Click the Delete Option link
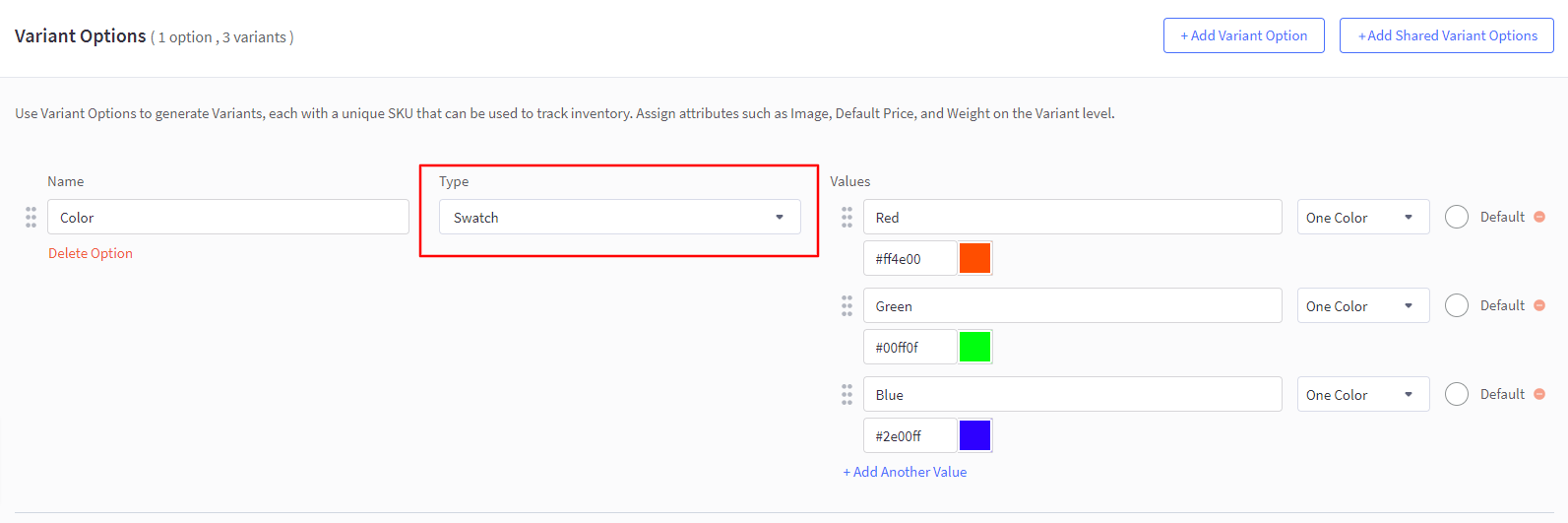Image resolution: width=1568 pixels, height=523 pixels. pyautogui.click(x=91, y=253)
